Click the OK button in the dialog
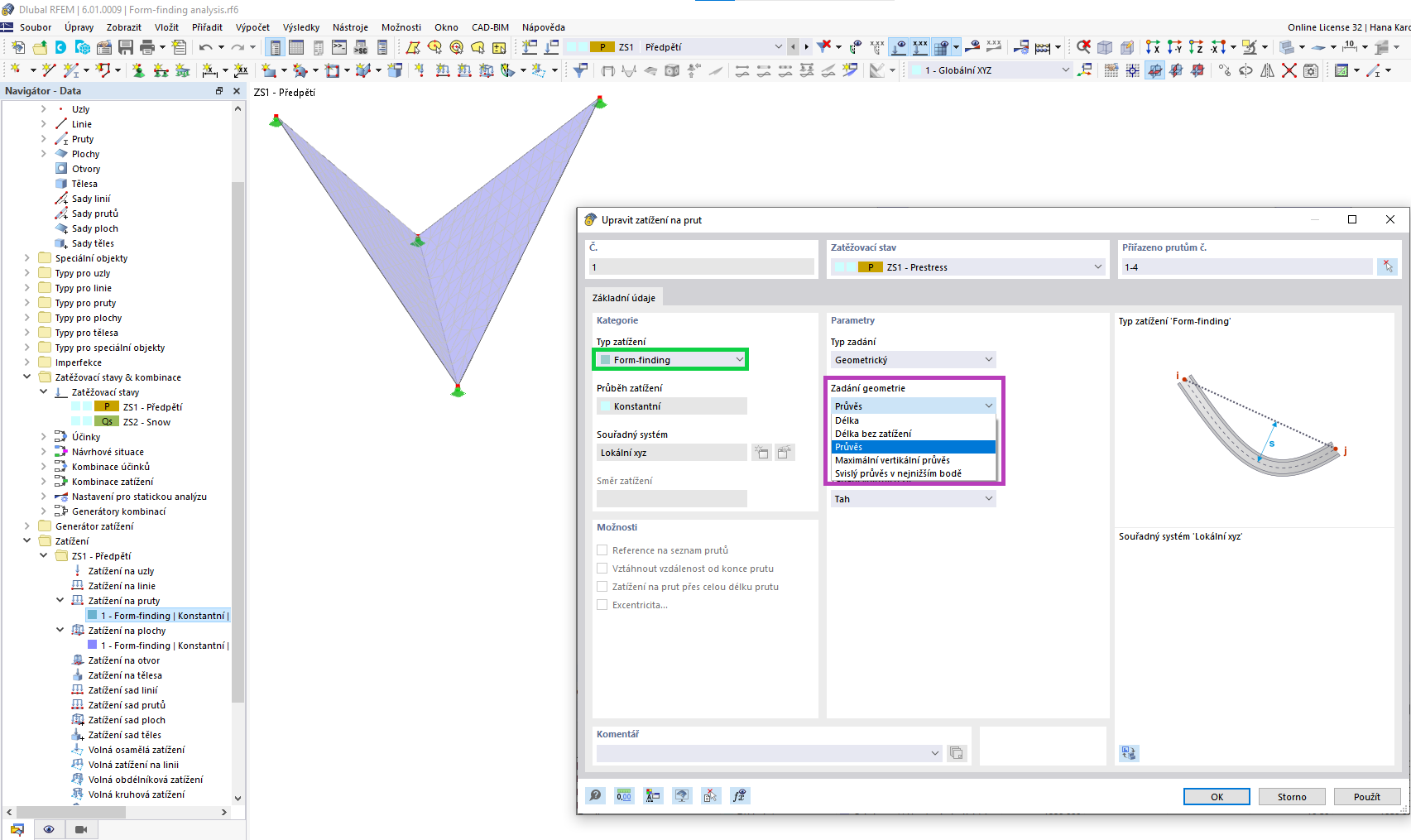The height and width of the screenshot is (840, 1411). click(x=1217, y=795)
